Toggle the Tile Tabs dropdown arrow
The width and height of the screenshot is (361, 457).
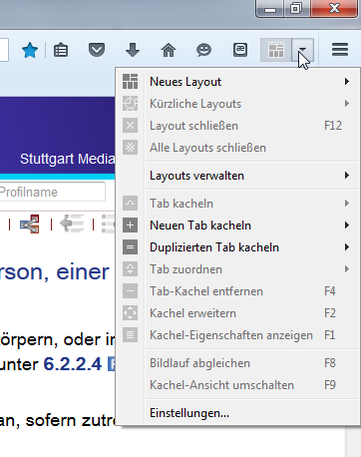click(302, 50)
